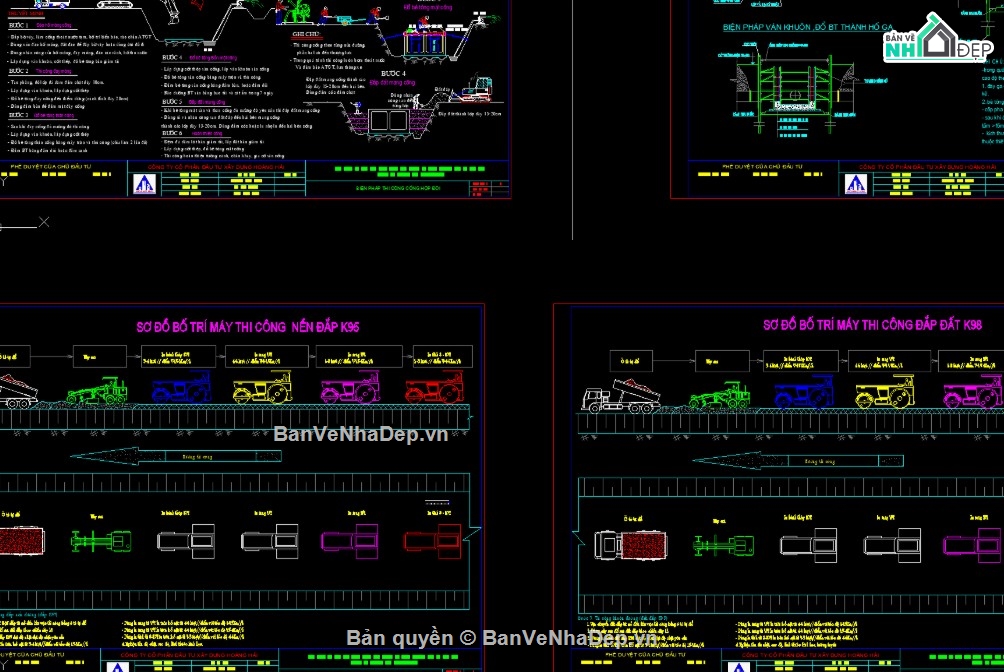Click the 'GHI CHÚ' notes heading
This screenshot has width=1004, height=672.
[305, 34]
